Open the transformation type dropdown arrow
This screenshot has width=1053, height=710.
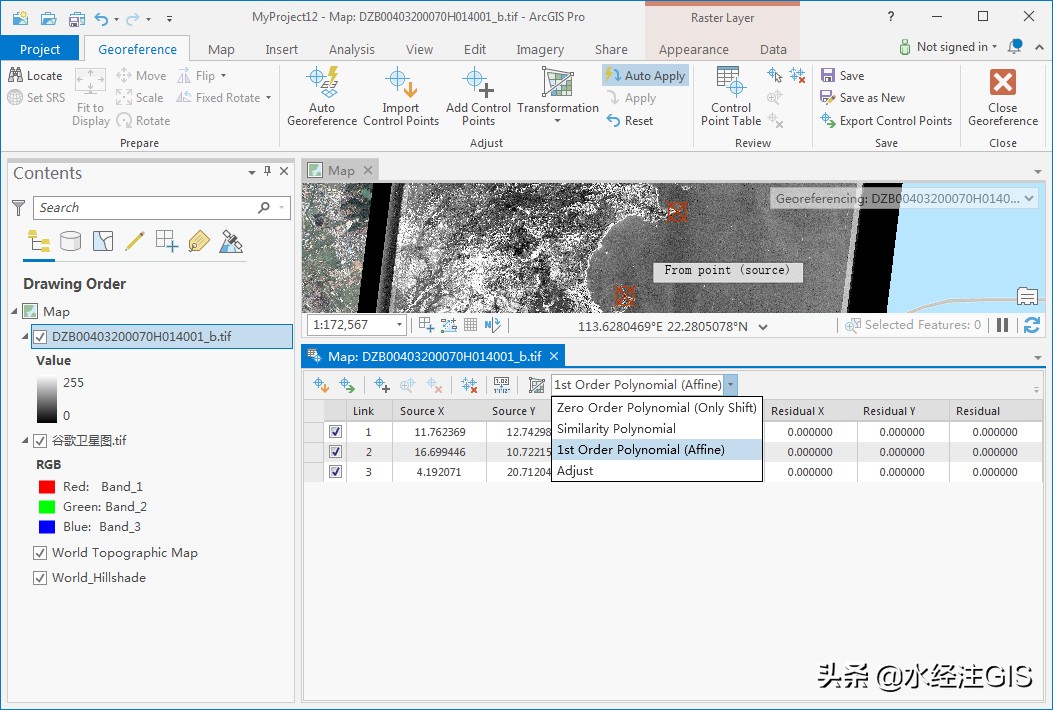[x=731, y=385]
